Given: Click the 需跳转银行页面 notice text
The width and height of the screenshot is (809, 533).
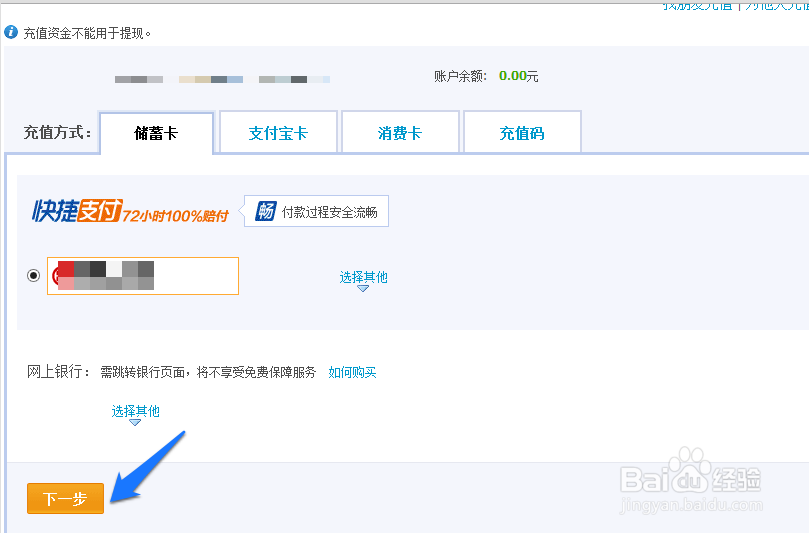Looking at the screenshot, I should pyautogui.click(x=208, y=372).
